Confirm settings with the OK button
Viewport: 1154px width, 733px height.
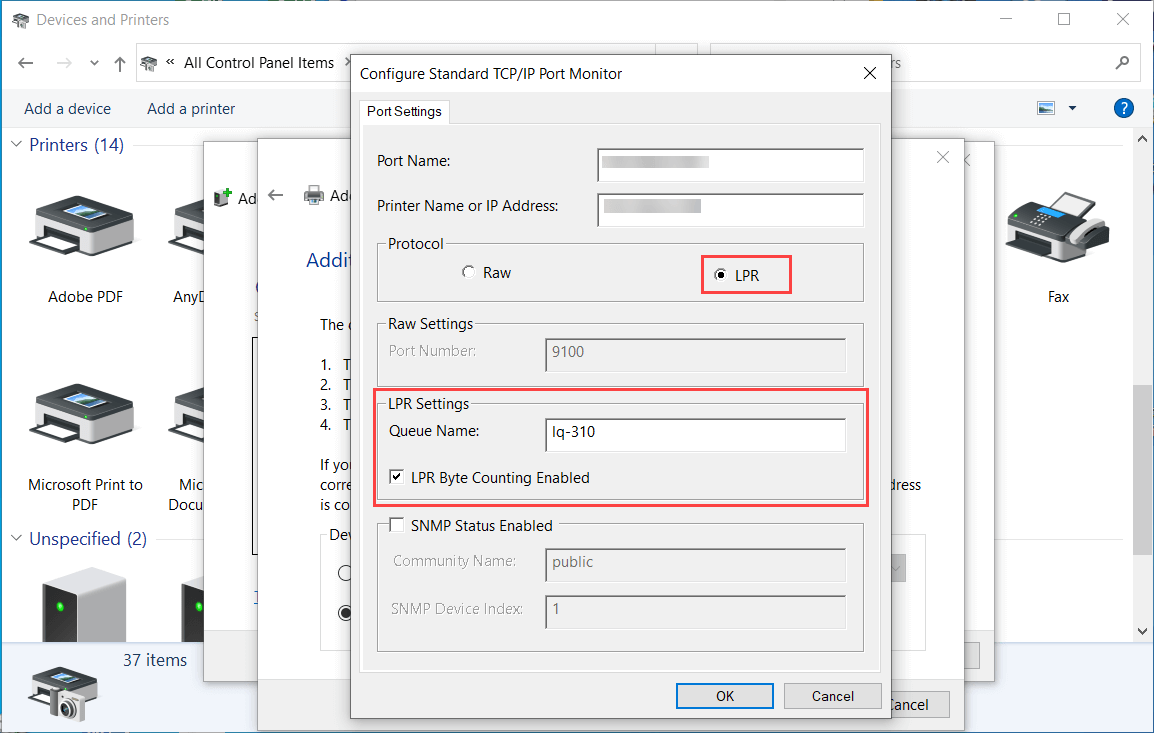pos(724,695)
